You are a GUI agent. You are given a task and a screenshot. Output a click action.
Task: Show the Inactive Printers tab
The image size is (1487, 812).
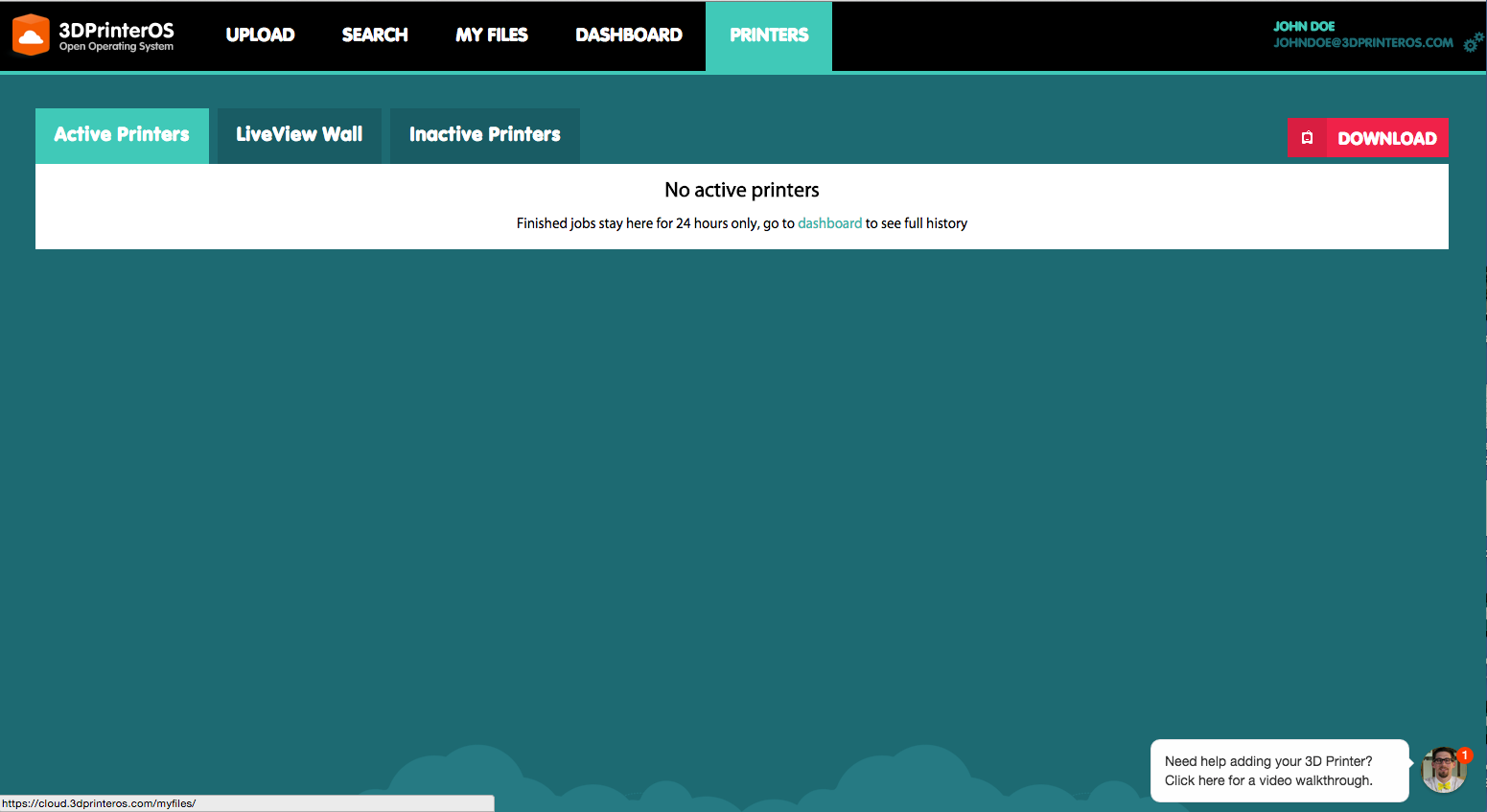pos(485,135)
